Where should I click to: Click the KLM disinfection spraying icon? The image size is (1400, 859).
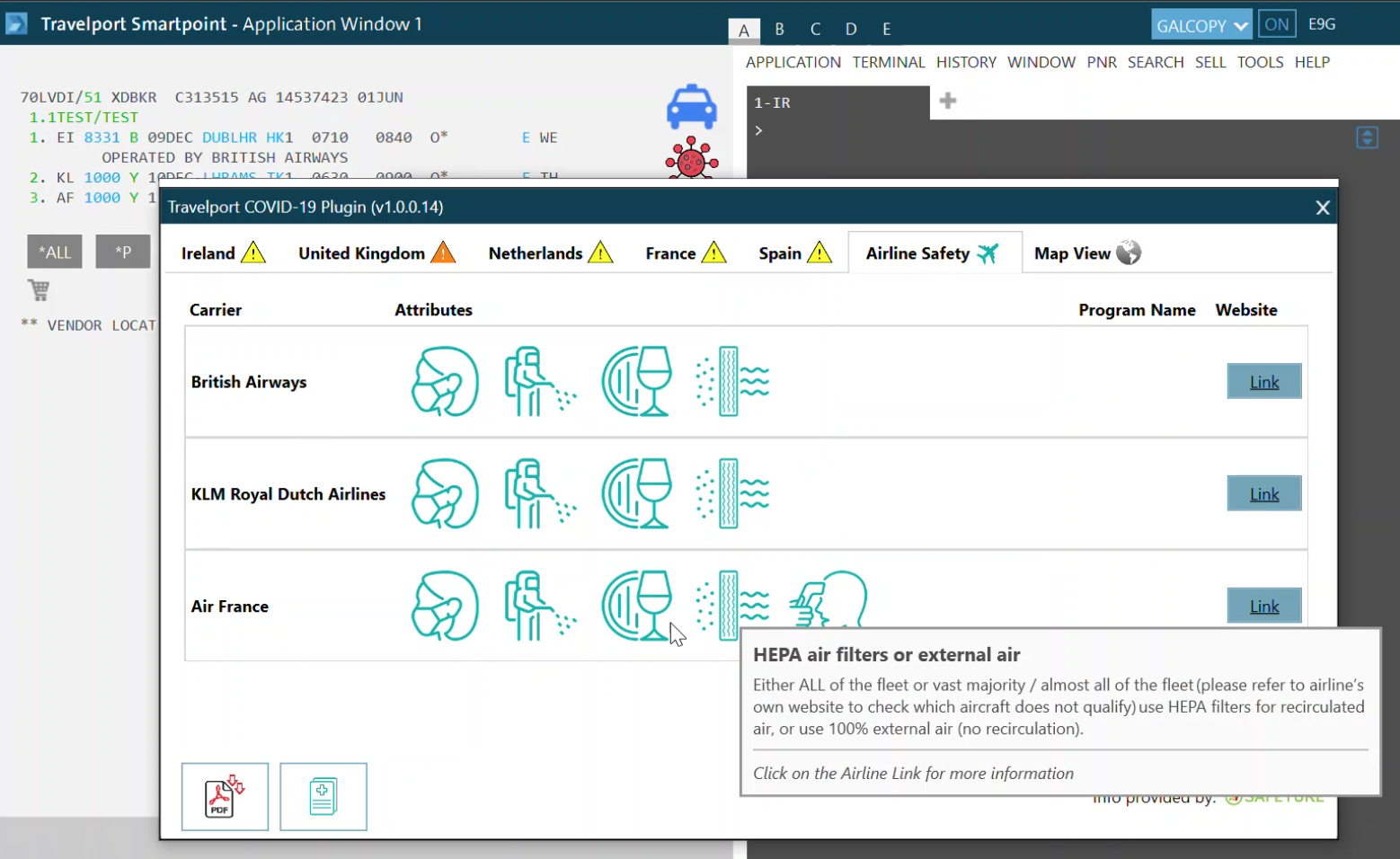pyautogui.click(x=540, y=494)
